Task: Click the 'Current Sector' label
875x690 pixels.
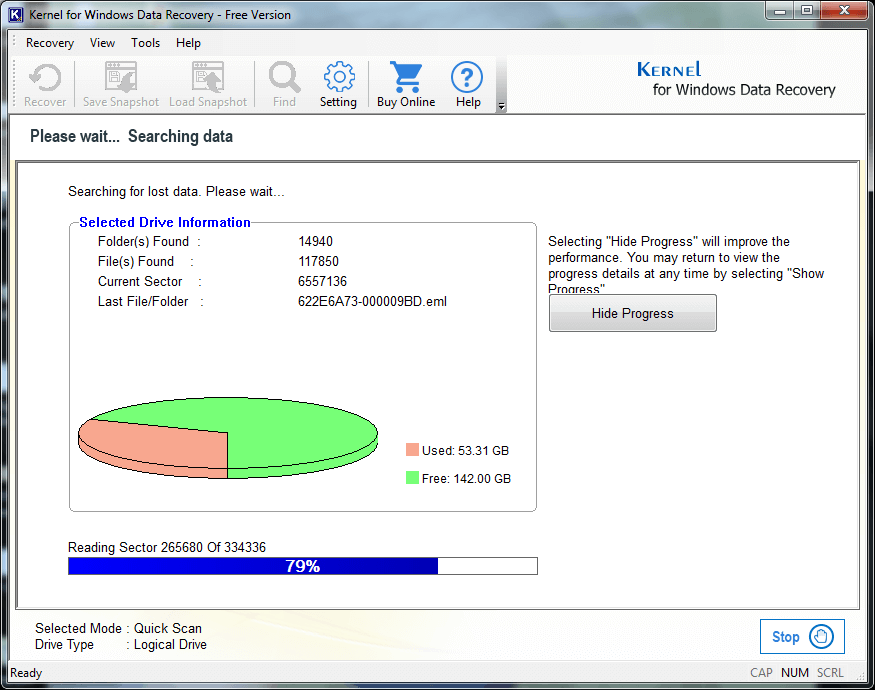Action: (x=140, y=281)
